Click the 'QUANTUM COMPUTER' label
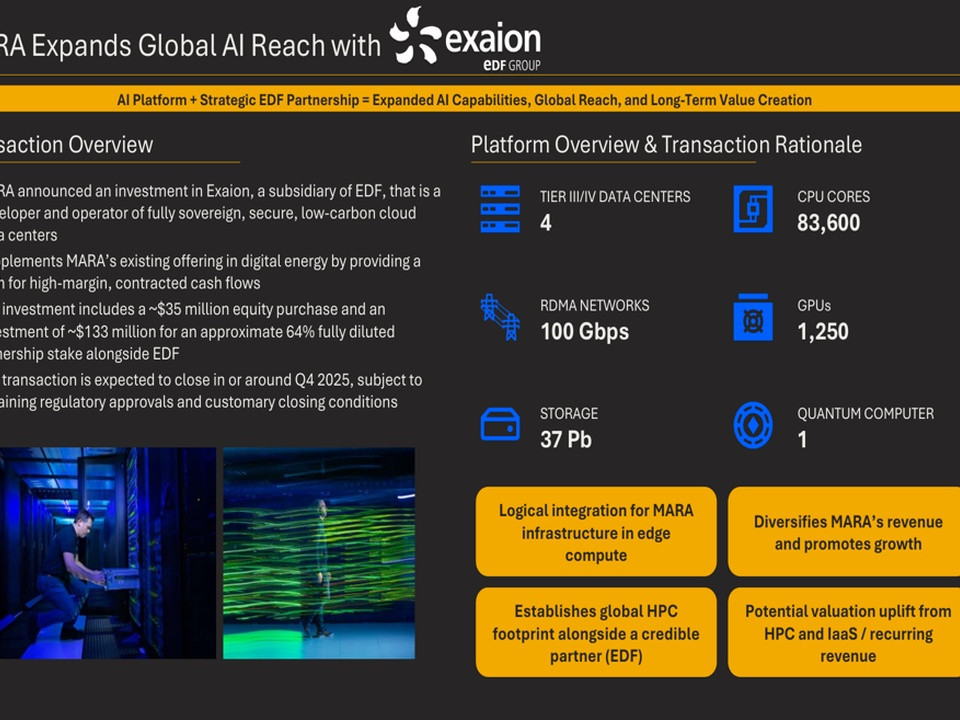Screen dimensions: 960x720 [865, 413]
